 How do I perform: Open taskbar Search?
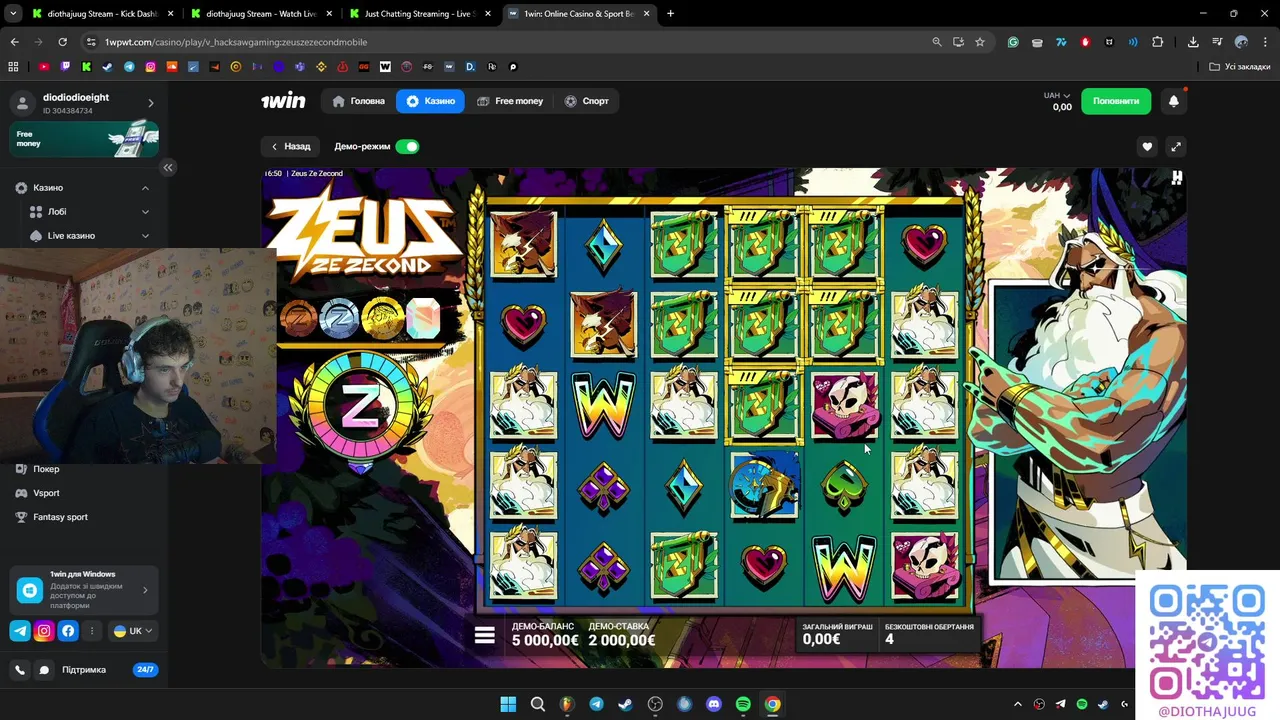point(537,704)
